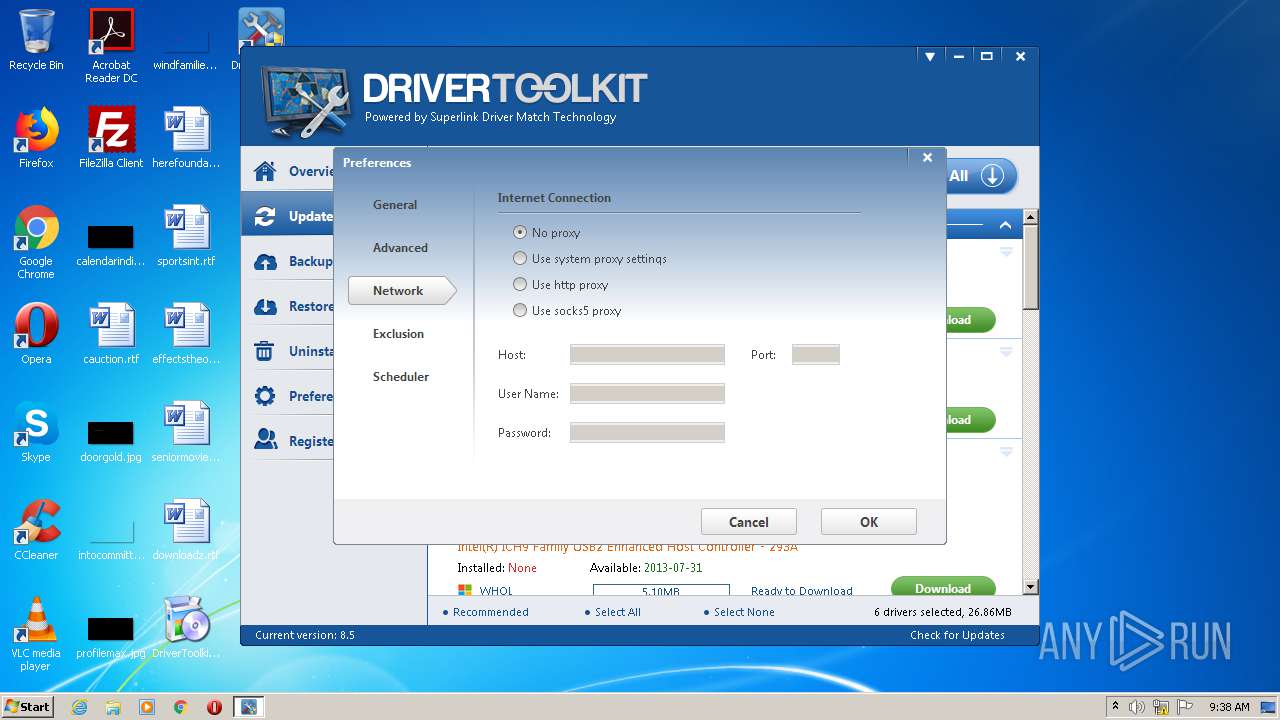Image resolution: width=1280 pixels, height=720 pixels.
Task: Launch Google Chrome from the desktop
Action: (x=36, y=242)
